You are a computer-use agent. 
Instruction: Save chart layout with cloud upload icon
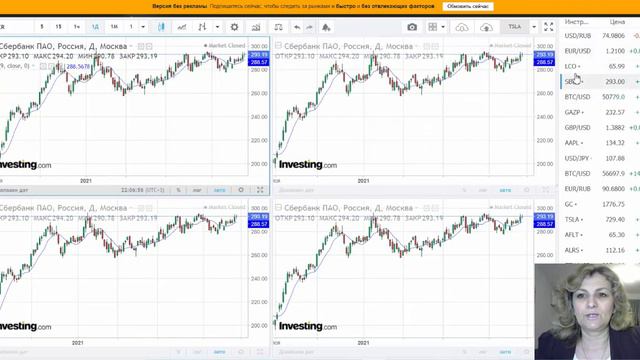click(486, 27)
